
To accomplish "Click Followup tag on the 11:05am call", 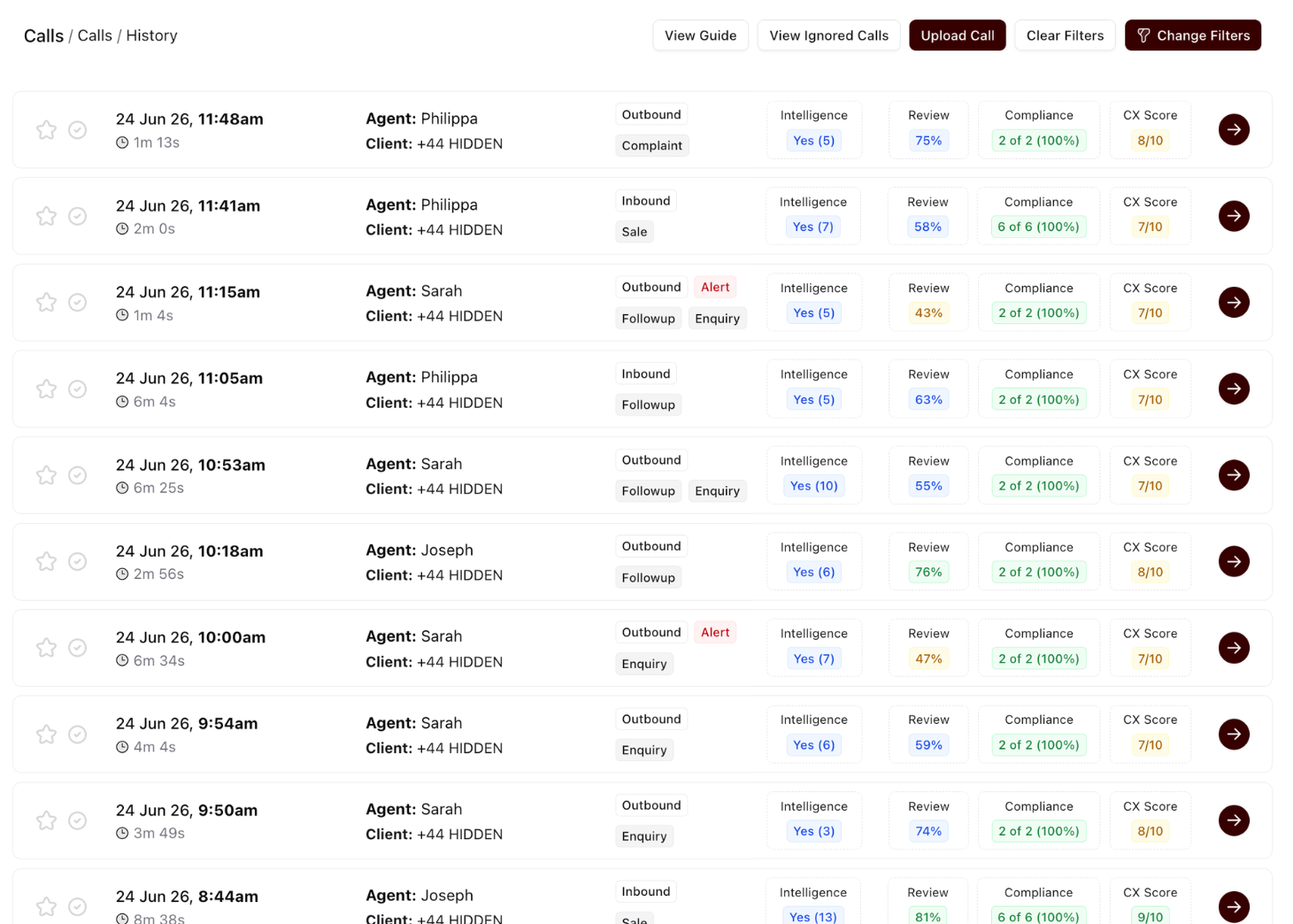I will point(649,404).
